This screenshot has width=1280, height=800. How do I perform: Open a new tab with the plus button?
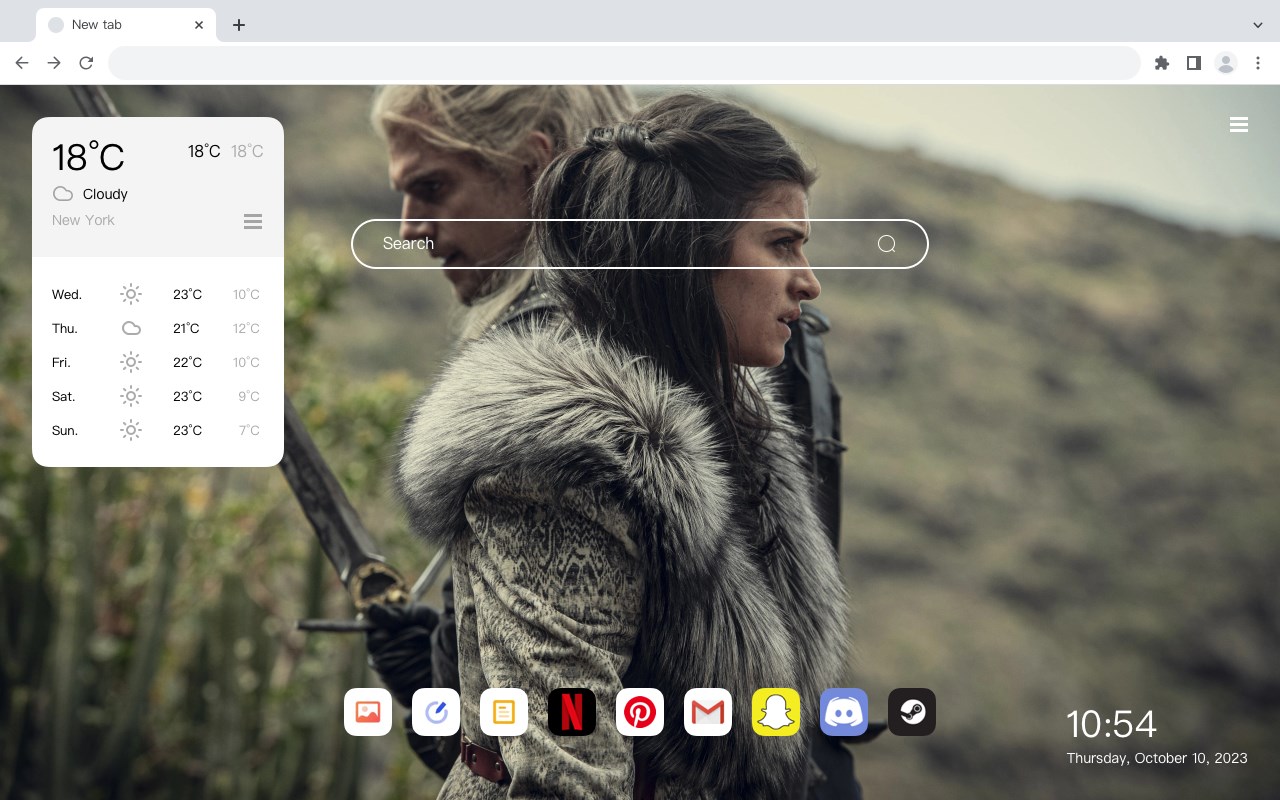238,25
